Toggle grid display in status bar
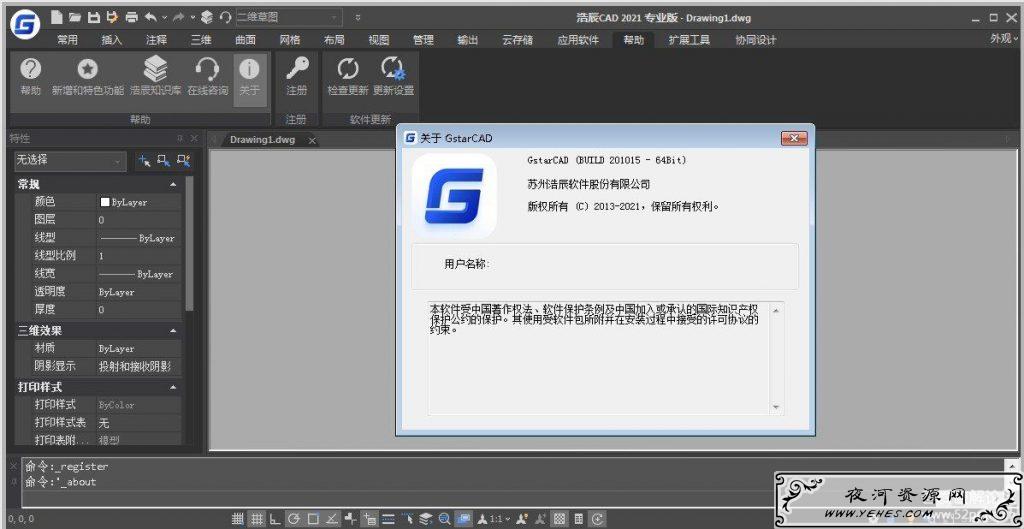This screenshot has height=529, width=1024. tap(257, 519)
